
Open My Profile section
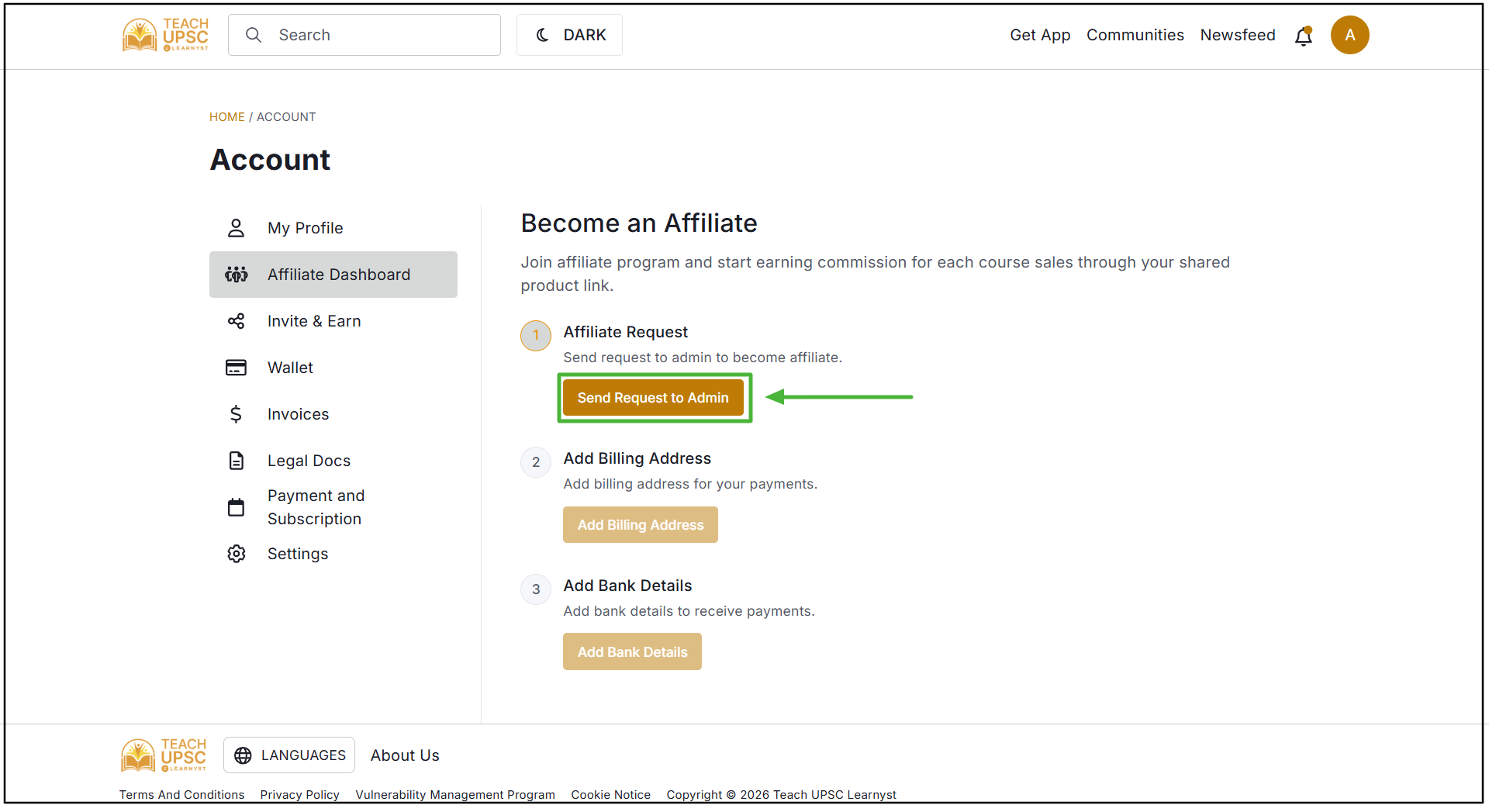click(x=333, y=228)
